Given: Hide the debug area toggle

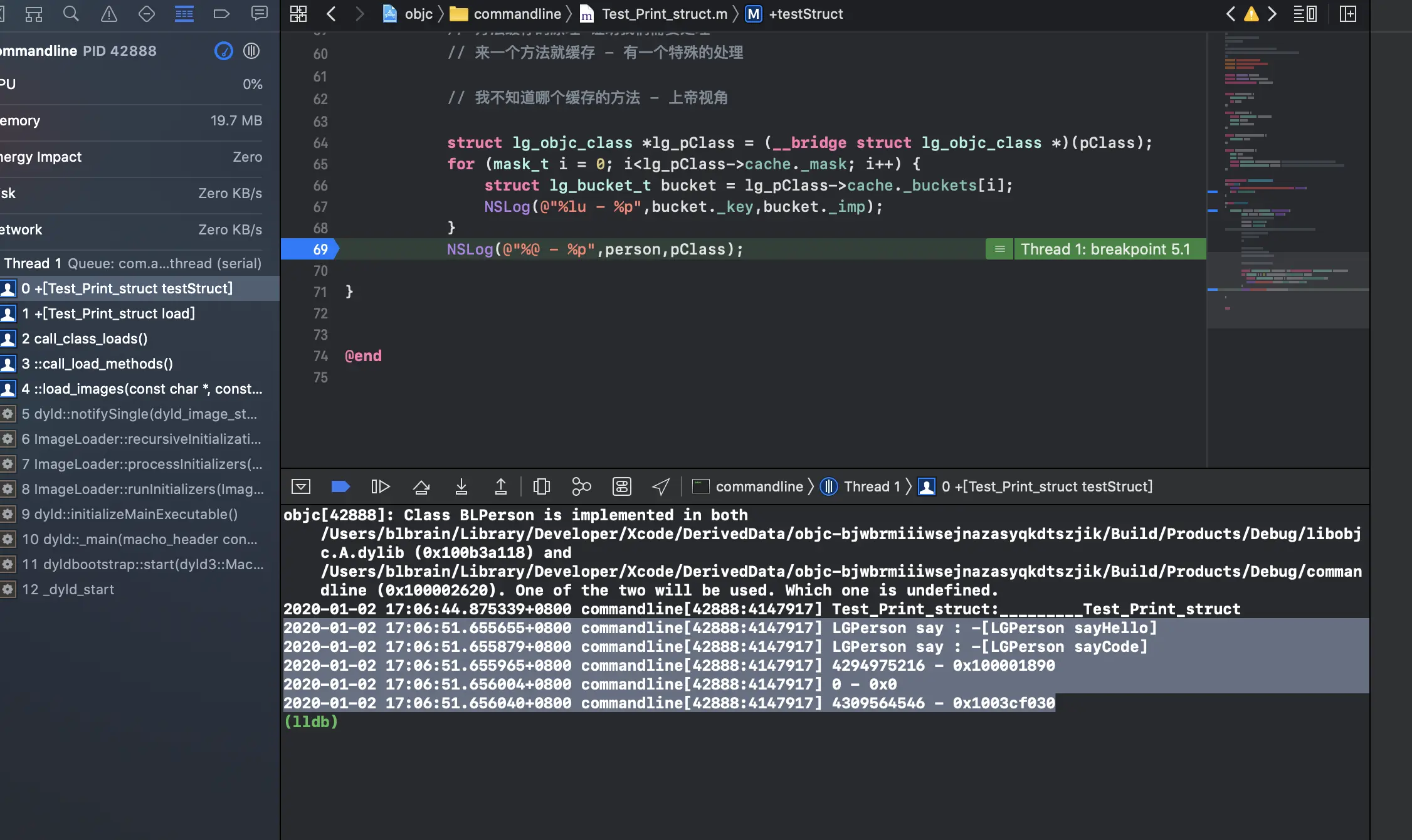Looking at the screenshot, I should (x=301, y=486).
